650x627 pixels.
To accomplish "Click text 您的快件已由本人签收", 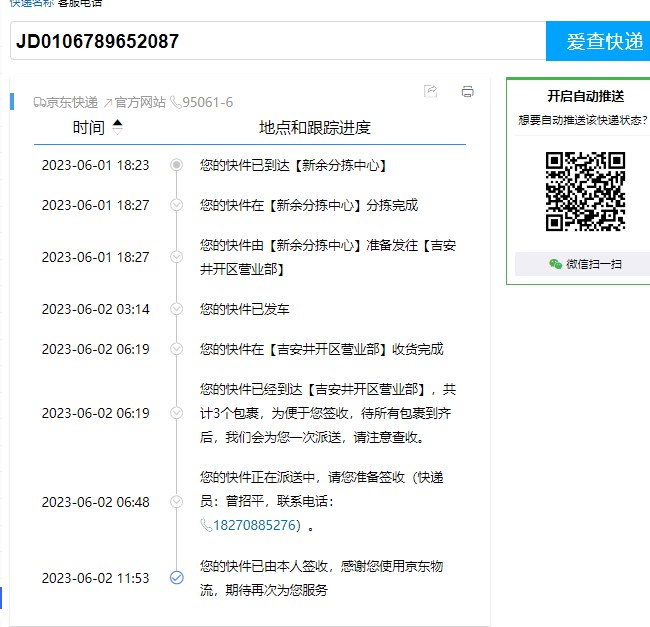I will pos(264,566).
